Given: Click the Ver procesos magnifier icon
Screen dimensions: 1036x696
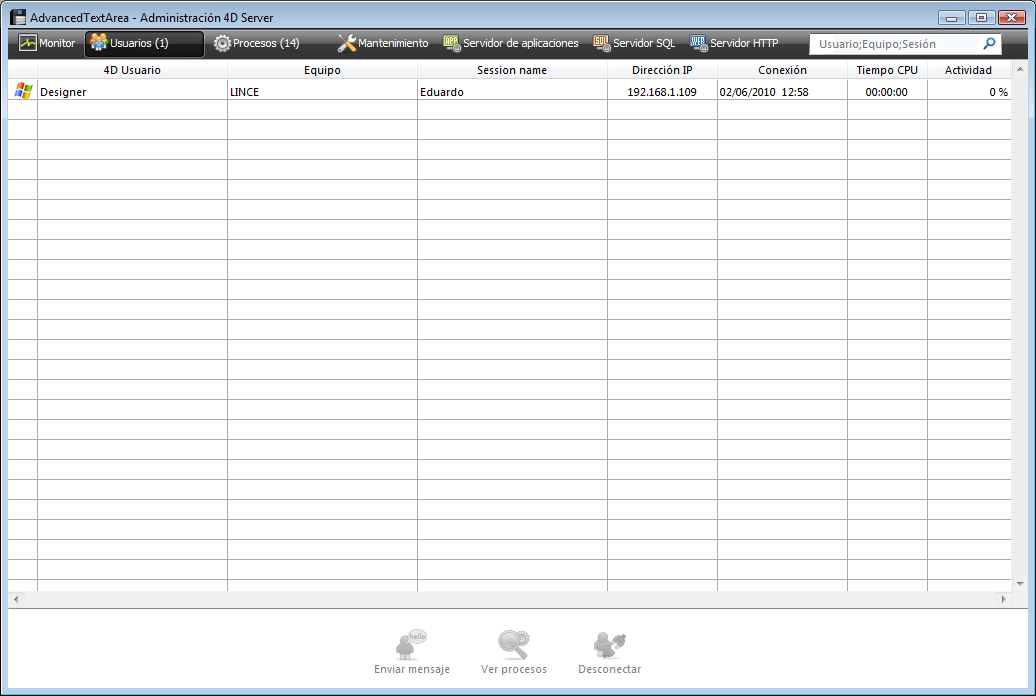Looking at the screenshot, I should [513, 644].
